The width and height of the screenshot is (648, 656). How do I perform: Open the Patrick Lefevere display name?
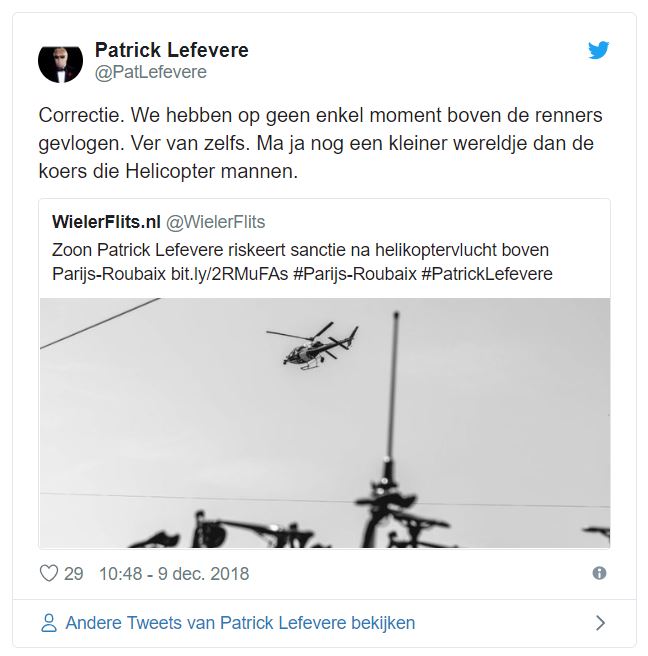pos(172,50)
